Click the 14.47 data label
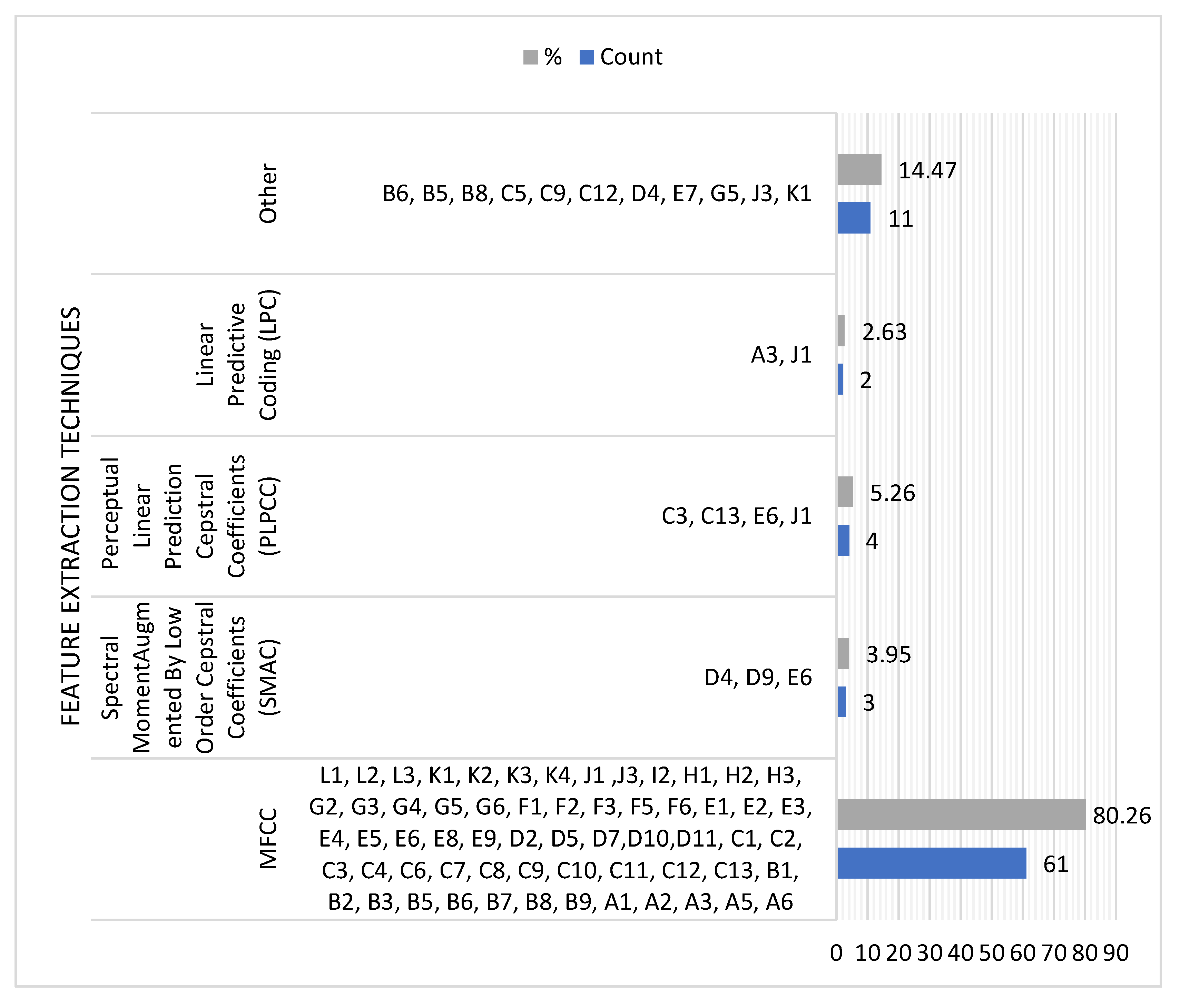This screenshot has height=1008, width=1180. 927,171
